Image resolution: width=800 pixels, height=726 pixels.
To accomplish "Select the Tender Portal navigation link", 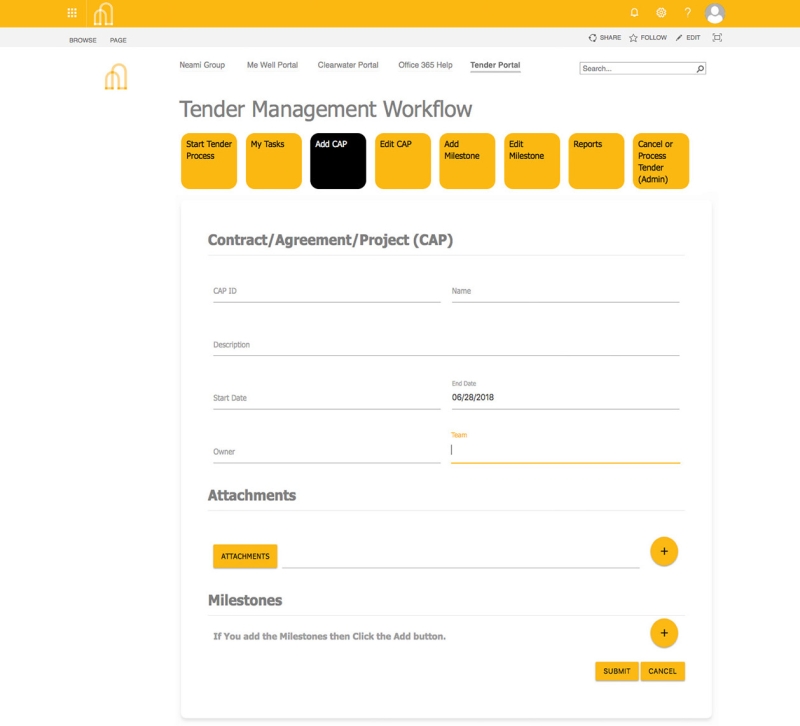I will [x=495, y=65].
